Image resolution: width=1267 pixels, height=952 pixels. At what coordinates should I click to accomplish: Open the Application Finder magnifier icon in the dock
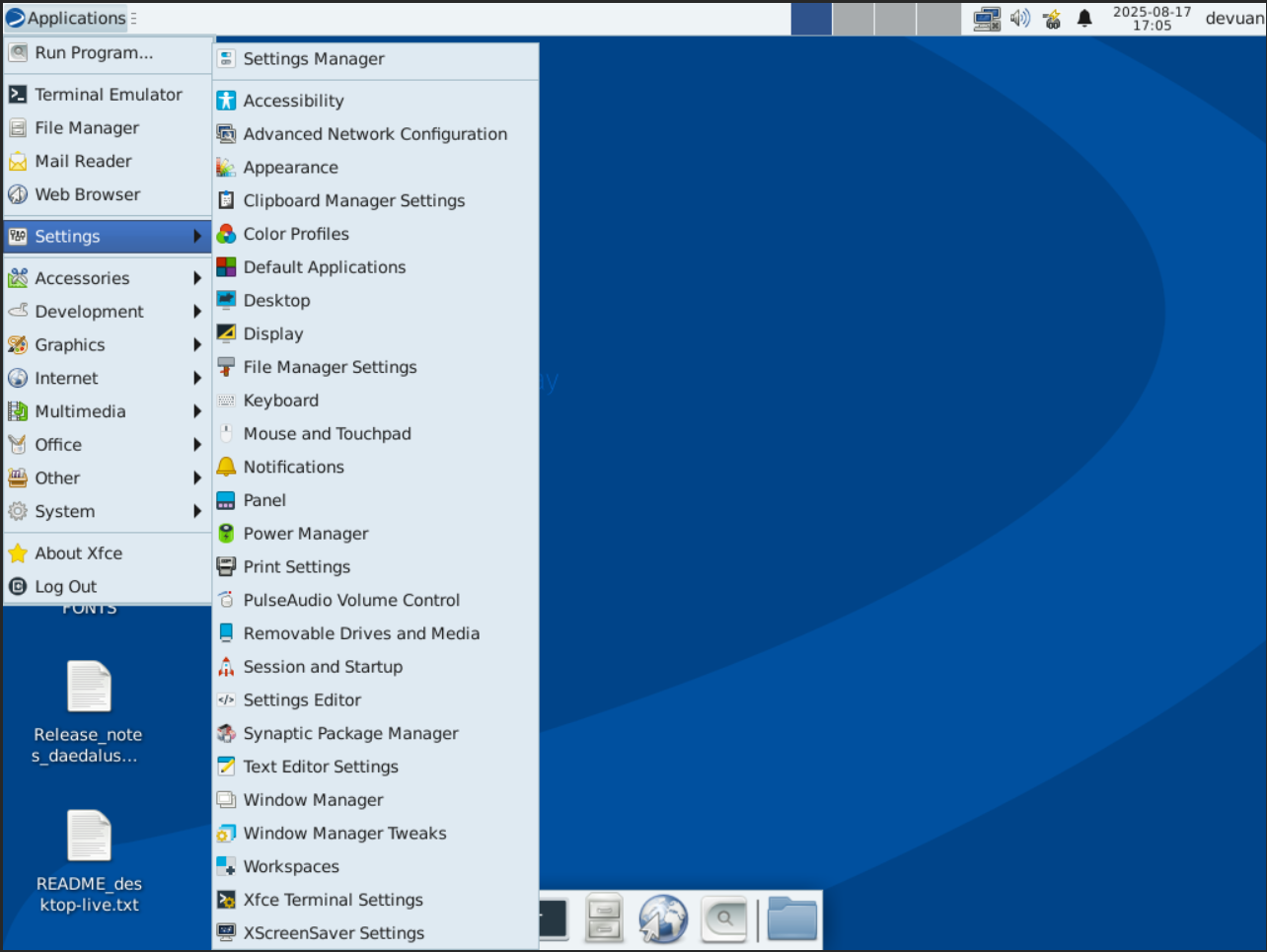pyautogui.click(x=724, y=918)
